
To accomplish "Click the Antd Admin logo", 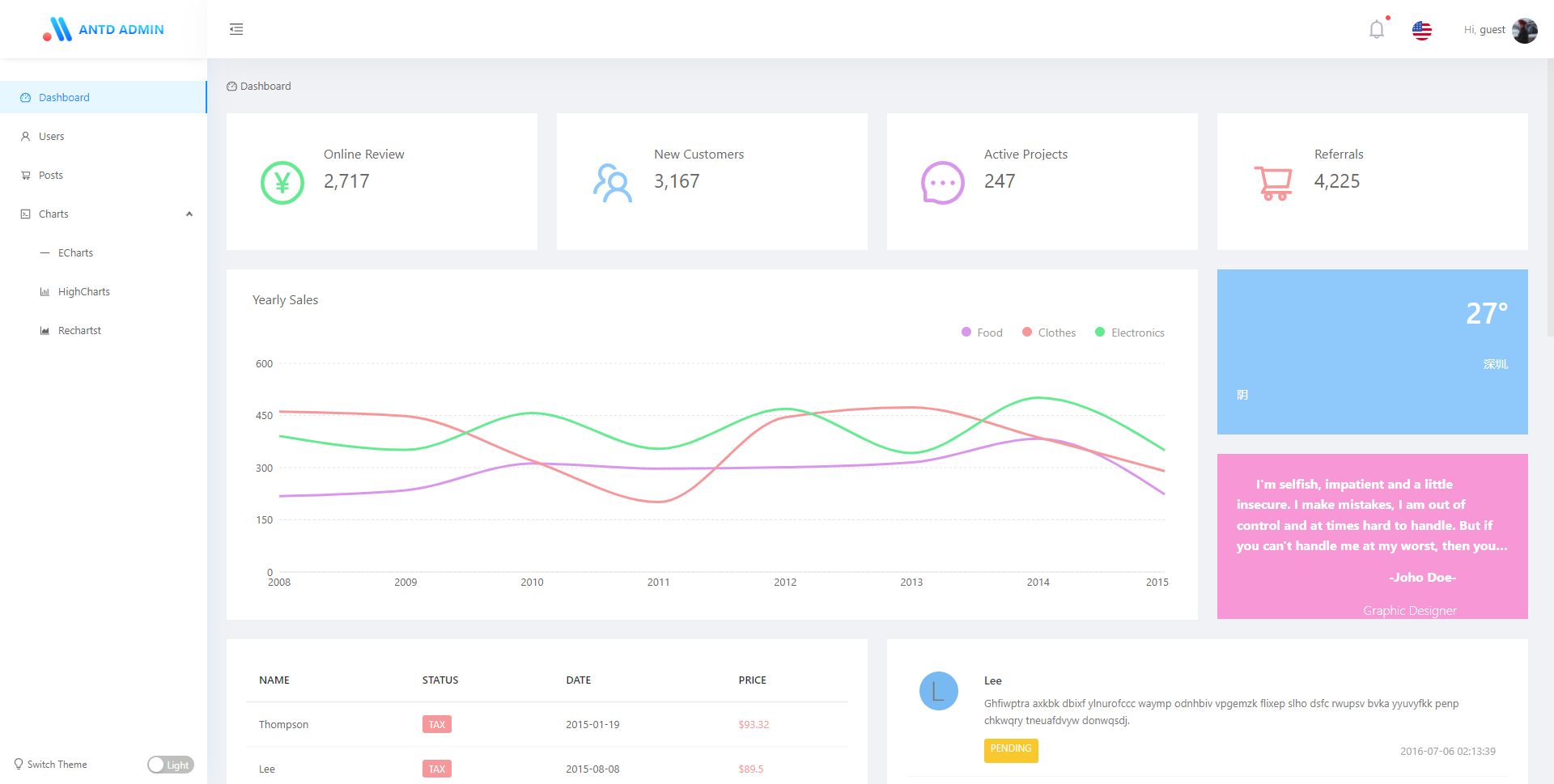I will pos(104,29).
